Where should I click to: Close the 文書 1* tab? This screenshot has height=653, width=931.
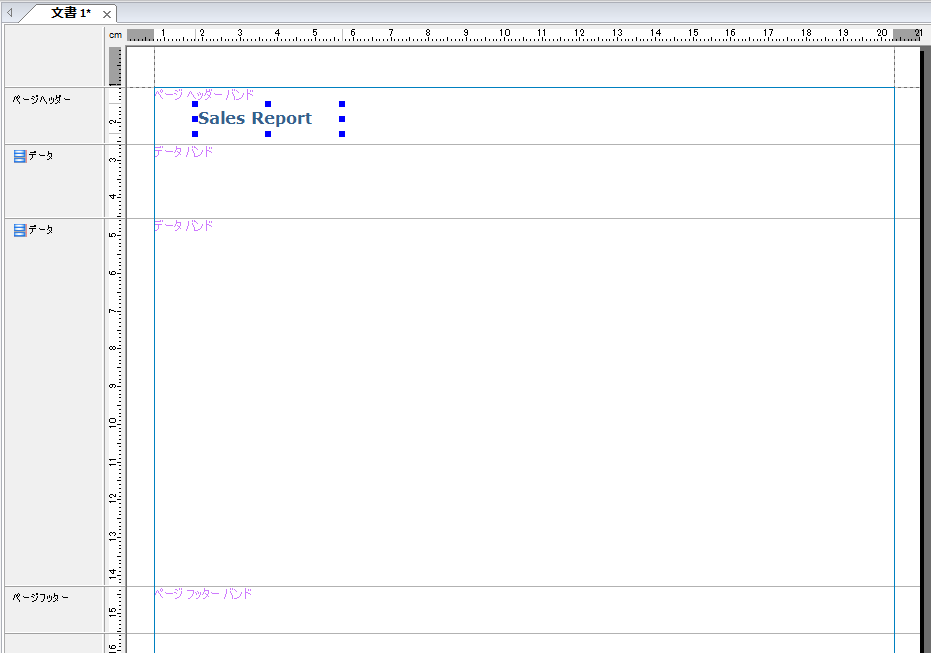pos(107,14)
